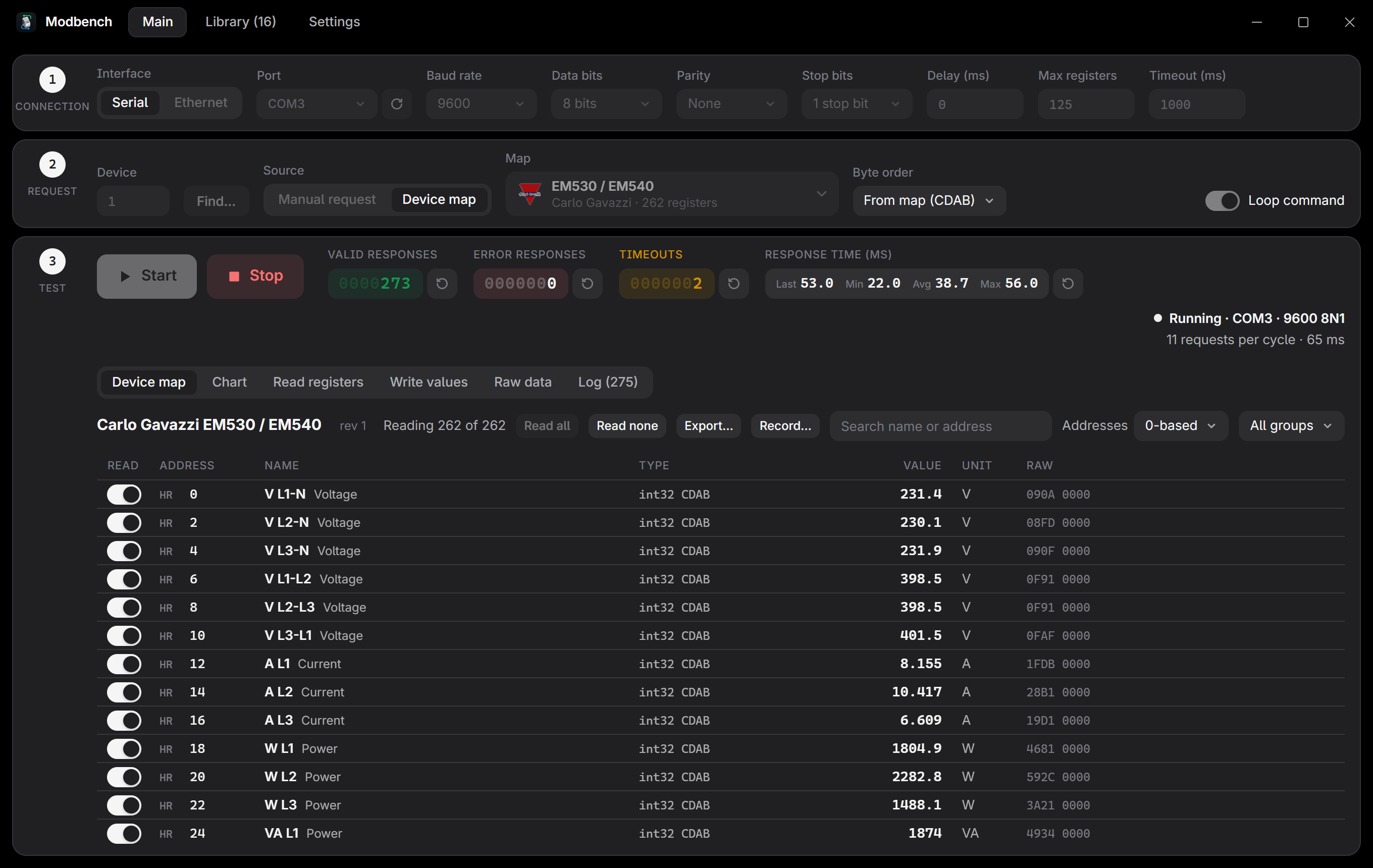This screenshot has width=1373, height=868.
Task: Open the Settings tab
Action: [x=334, y=22]
